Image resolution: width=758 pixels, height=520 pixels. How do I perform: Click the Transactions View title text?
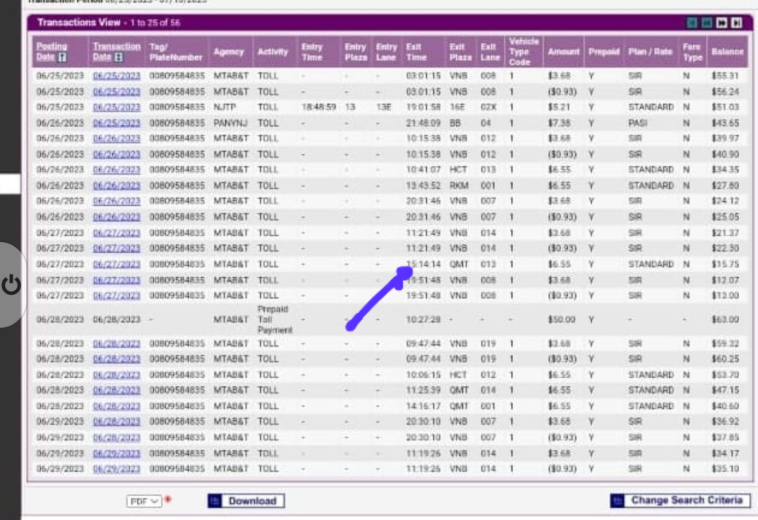tap(78, 23)
